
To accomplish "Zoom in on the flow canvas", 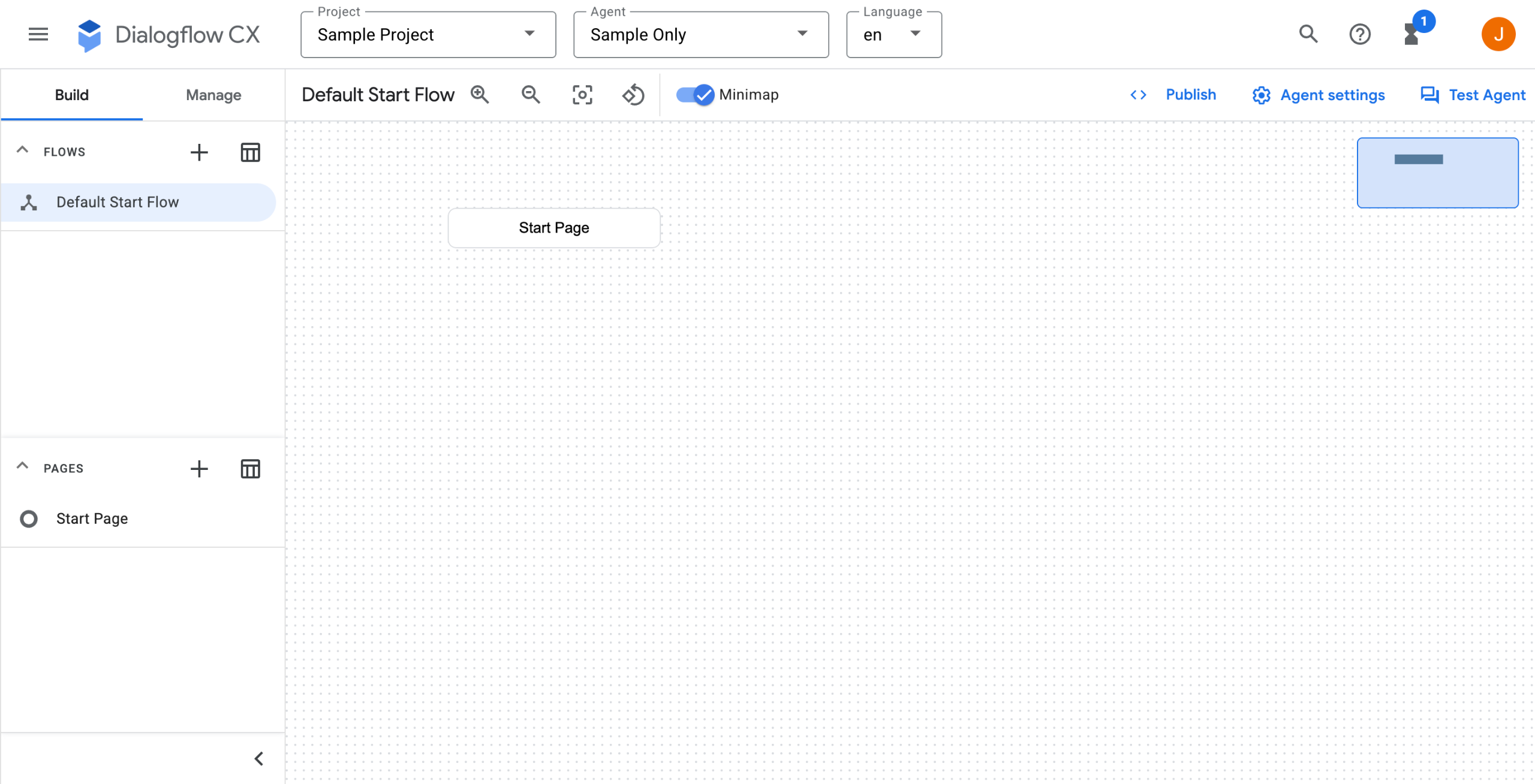I will pyautogui.click(x=480, y=95).
